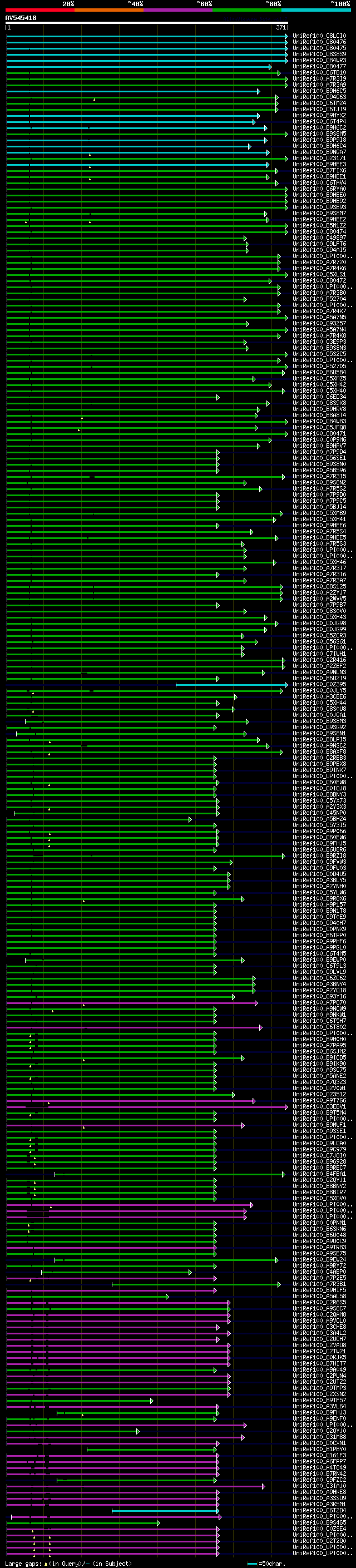This screenshot has width=356, height=1568.
Task: Open the UniRef100_O80476 hit label
Action: pos(319,42)
